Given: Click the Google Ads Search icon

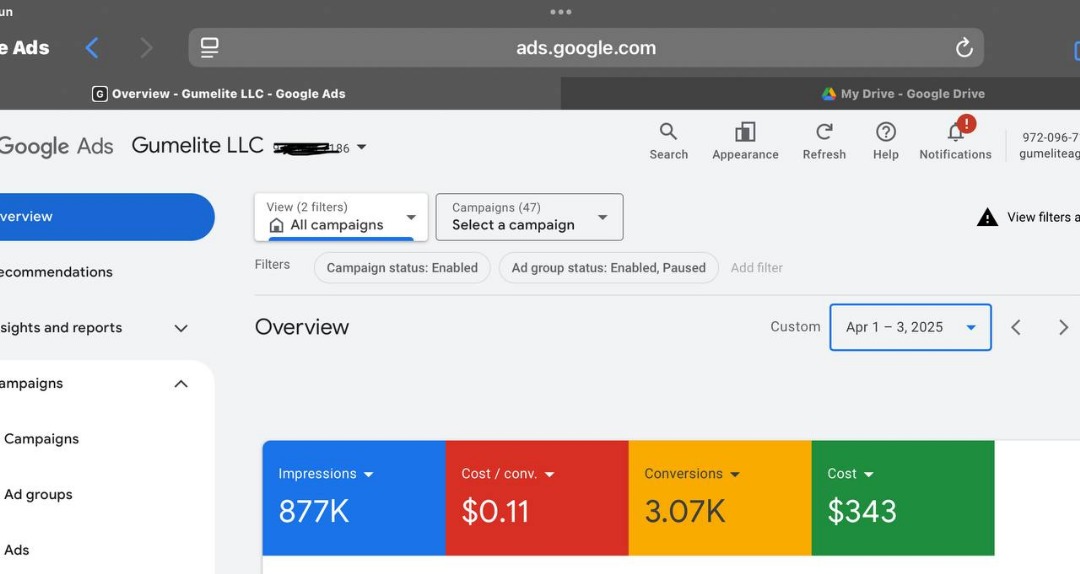Looking at the screenshot, I should tap(668, 141).
